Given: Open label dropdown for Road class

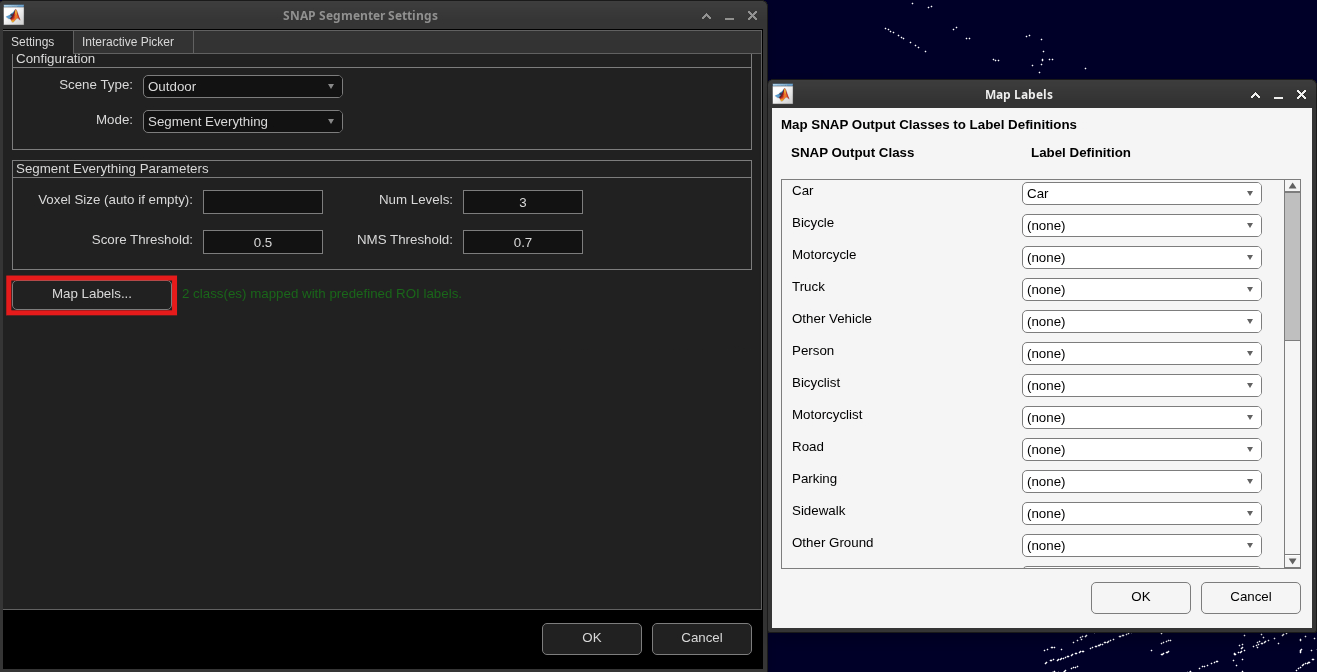Looking at the screenshot, I should click(1142, 450).
